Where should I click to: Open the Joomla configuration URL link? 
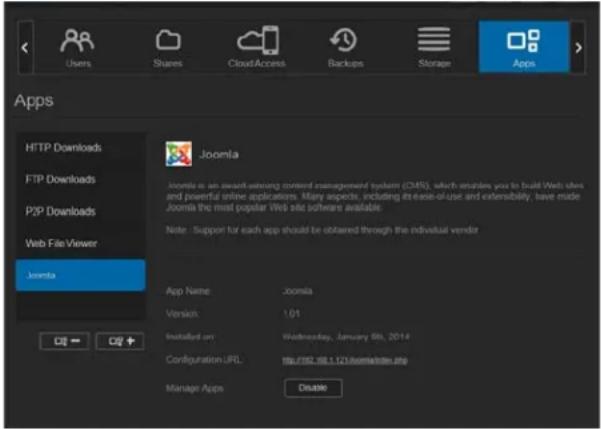345,360
